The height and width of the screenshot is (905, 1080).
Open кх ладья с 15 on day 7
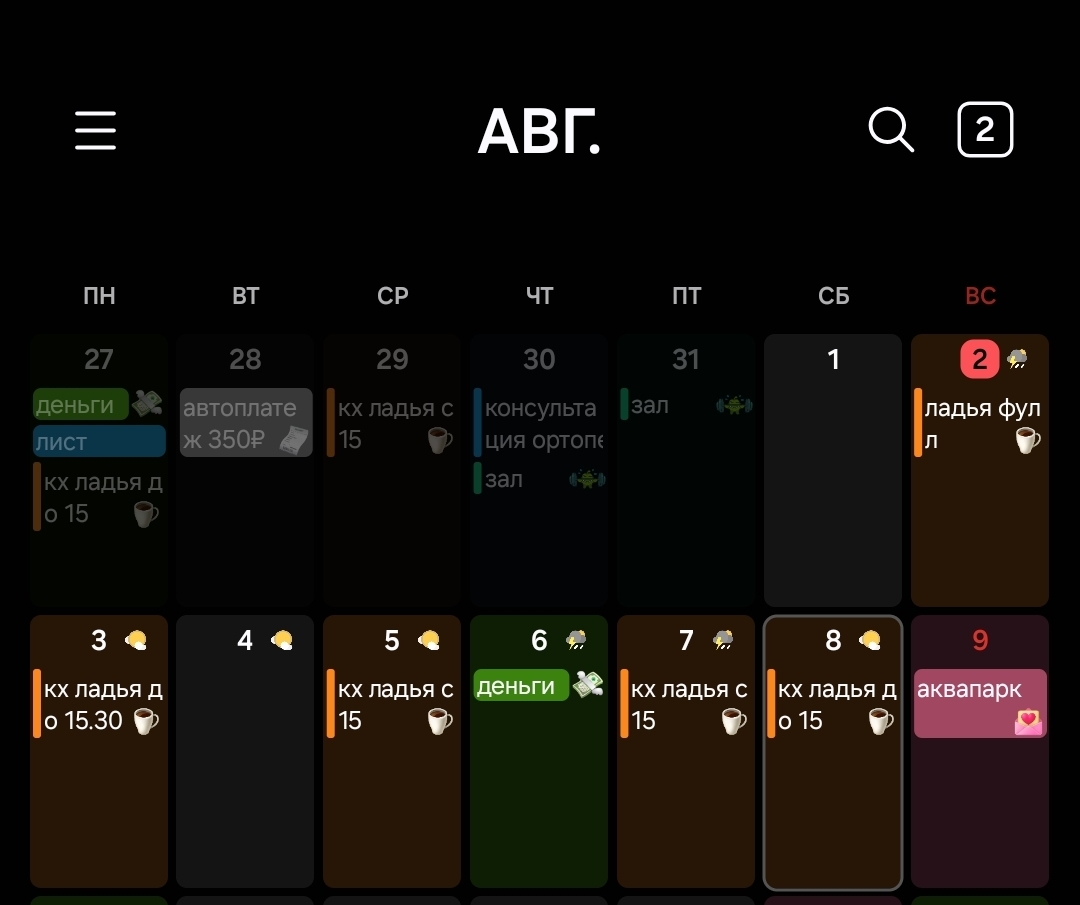(x=687, y=704)
